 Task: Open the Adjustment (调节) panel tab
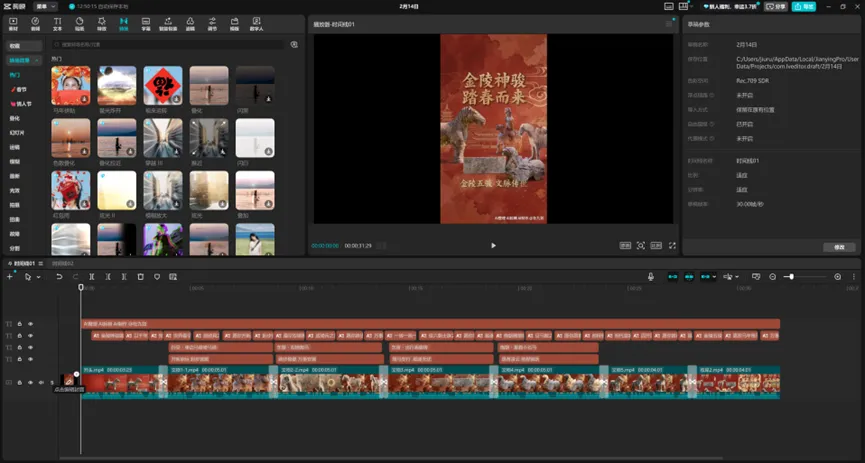tap(212, 24)
